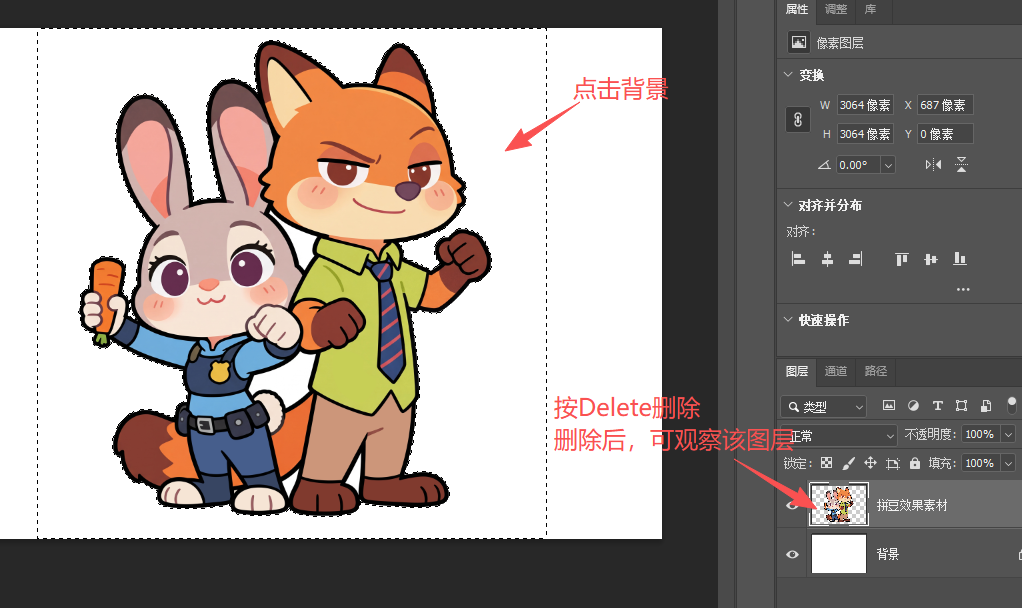Lock all layer attributes with the padlock
The width and height of the screenshot is (1022, 608).
[915, 463]
